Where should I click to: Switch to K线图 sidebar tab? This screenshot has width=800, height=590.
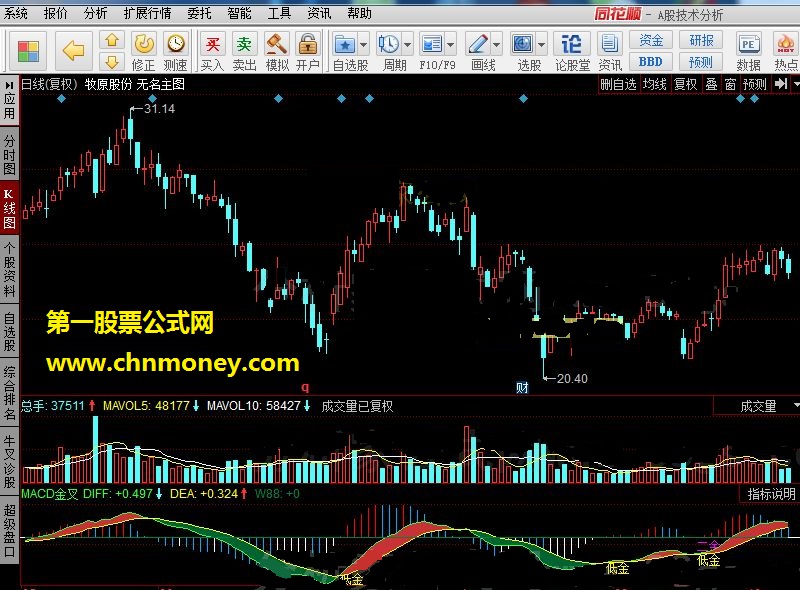[x=9, y=209]
